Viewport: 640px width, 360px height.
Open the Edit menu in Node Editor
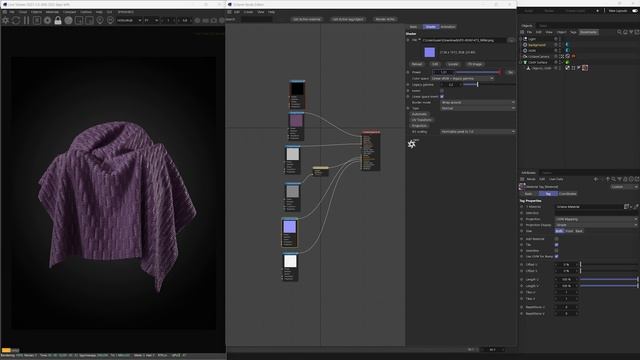(237, 12)
